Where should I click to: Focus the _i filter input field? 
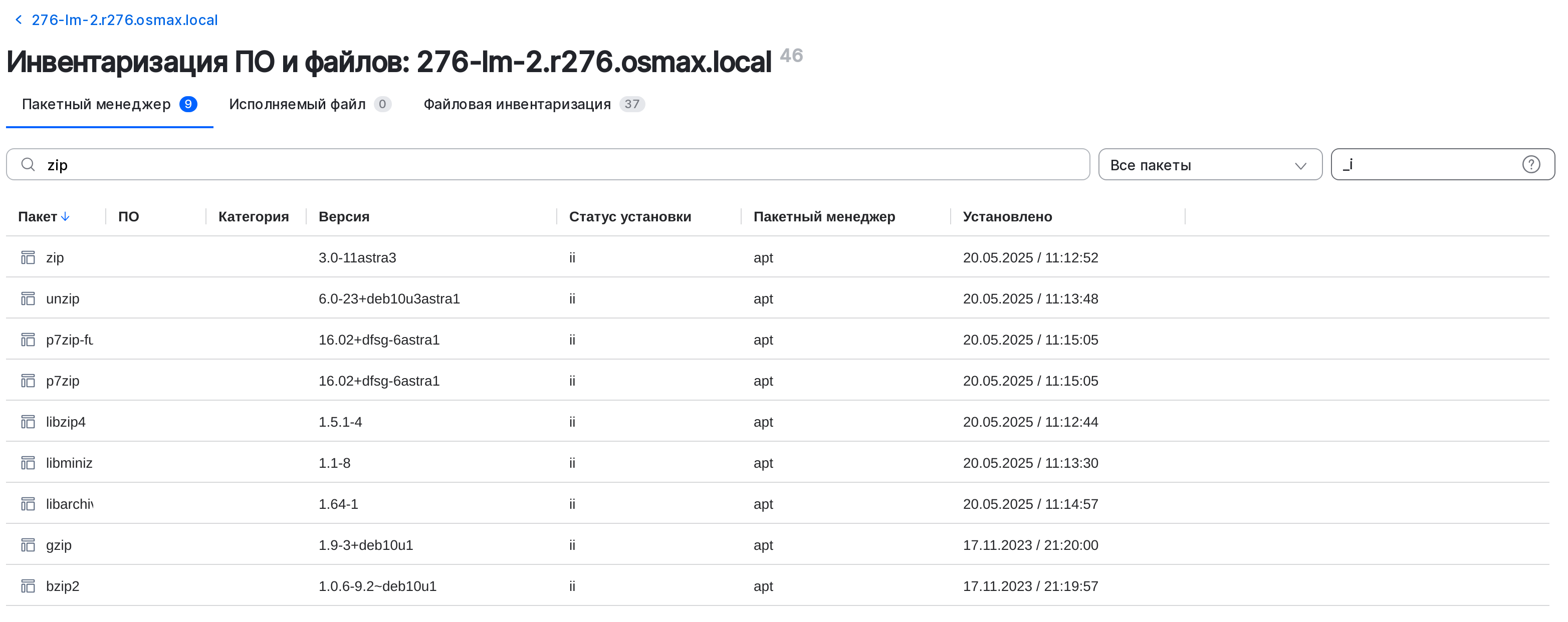(x=1424, y=165)
